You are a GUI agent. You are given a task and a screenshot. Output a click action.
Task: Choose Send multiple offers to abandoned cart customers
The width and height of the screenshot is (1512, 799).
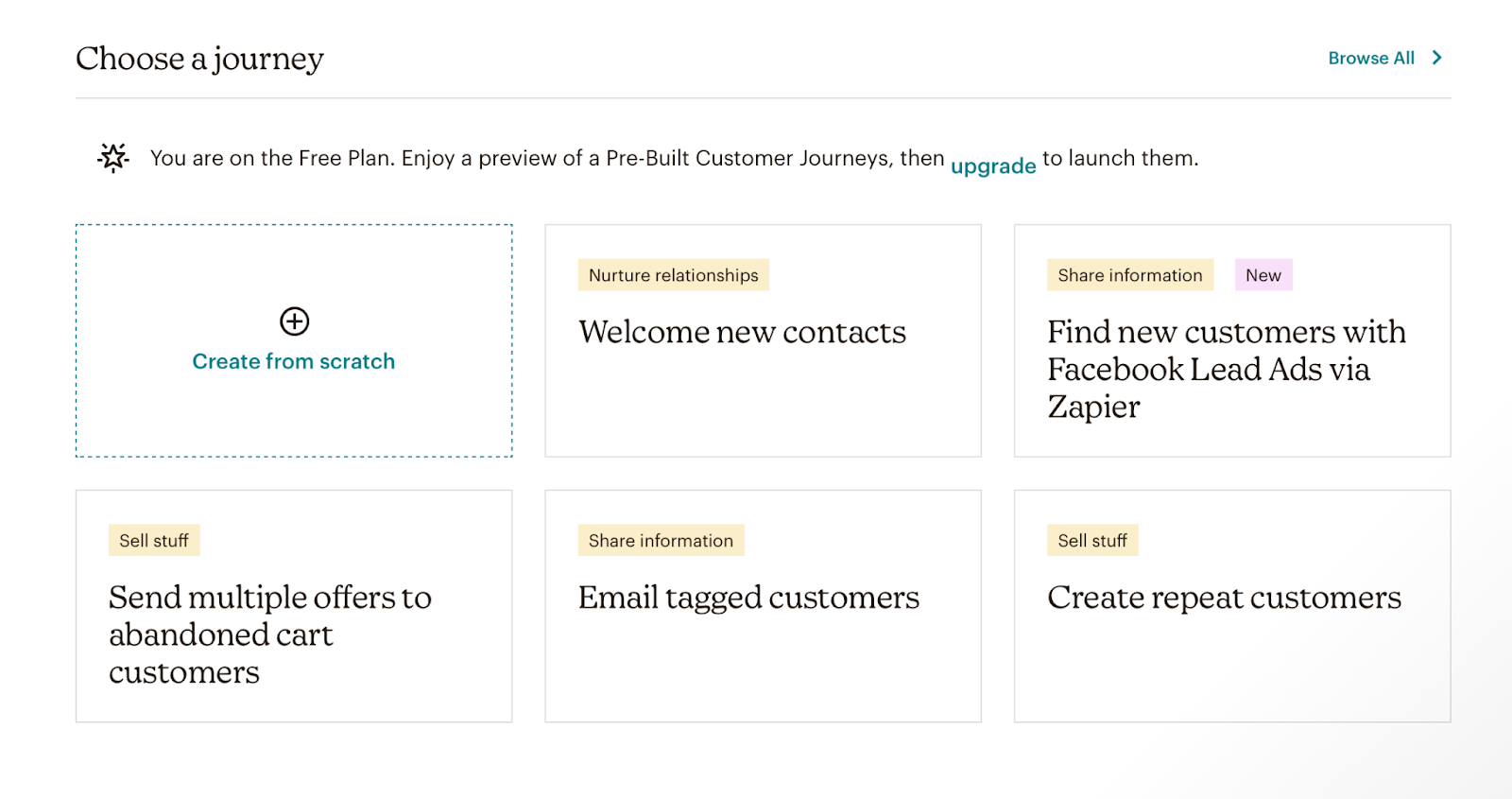269,634
